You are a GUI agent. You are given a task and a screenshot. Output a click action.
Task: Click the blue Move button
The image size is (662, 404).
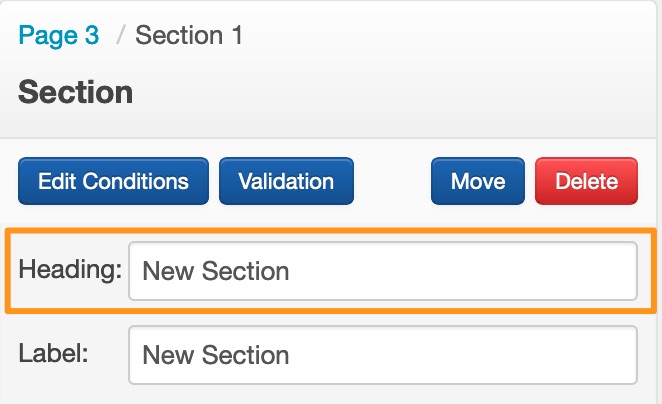tap(478, 181)
